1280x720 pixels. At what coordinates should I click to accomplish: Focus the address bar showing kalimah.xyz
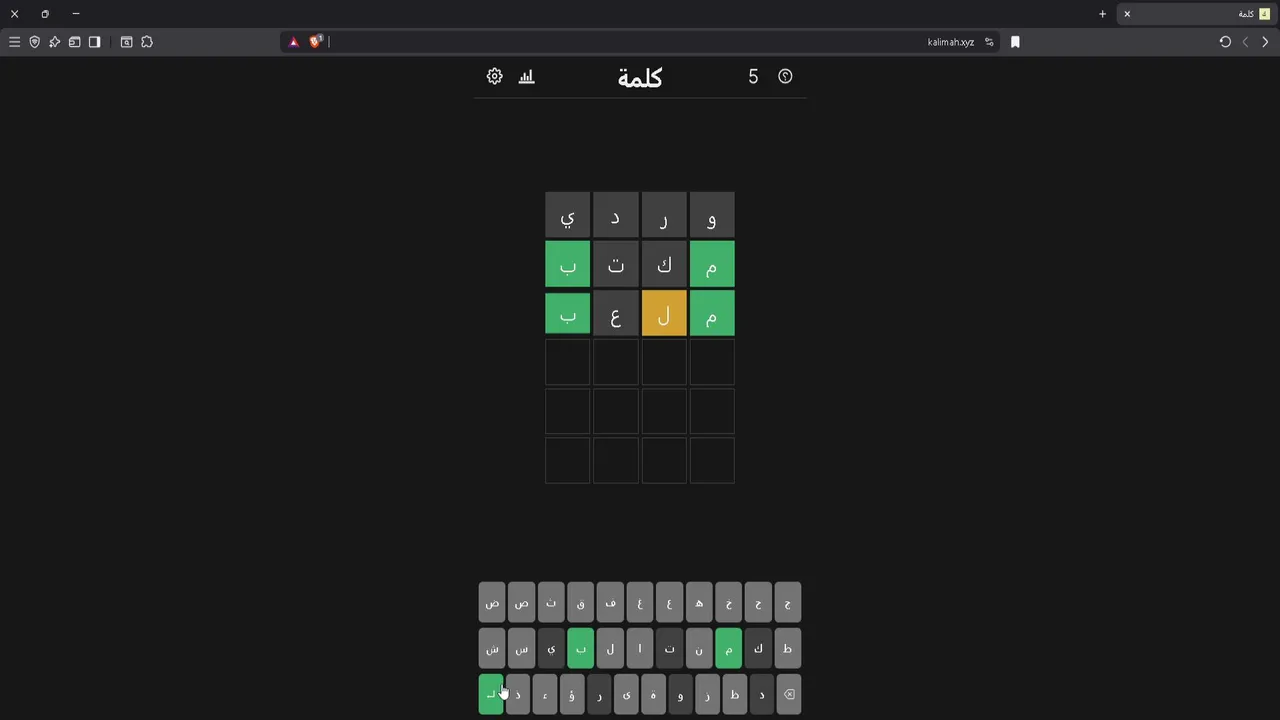[640, 42]
